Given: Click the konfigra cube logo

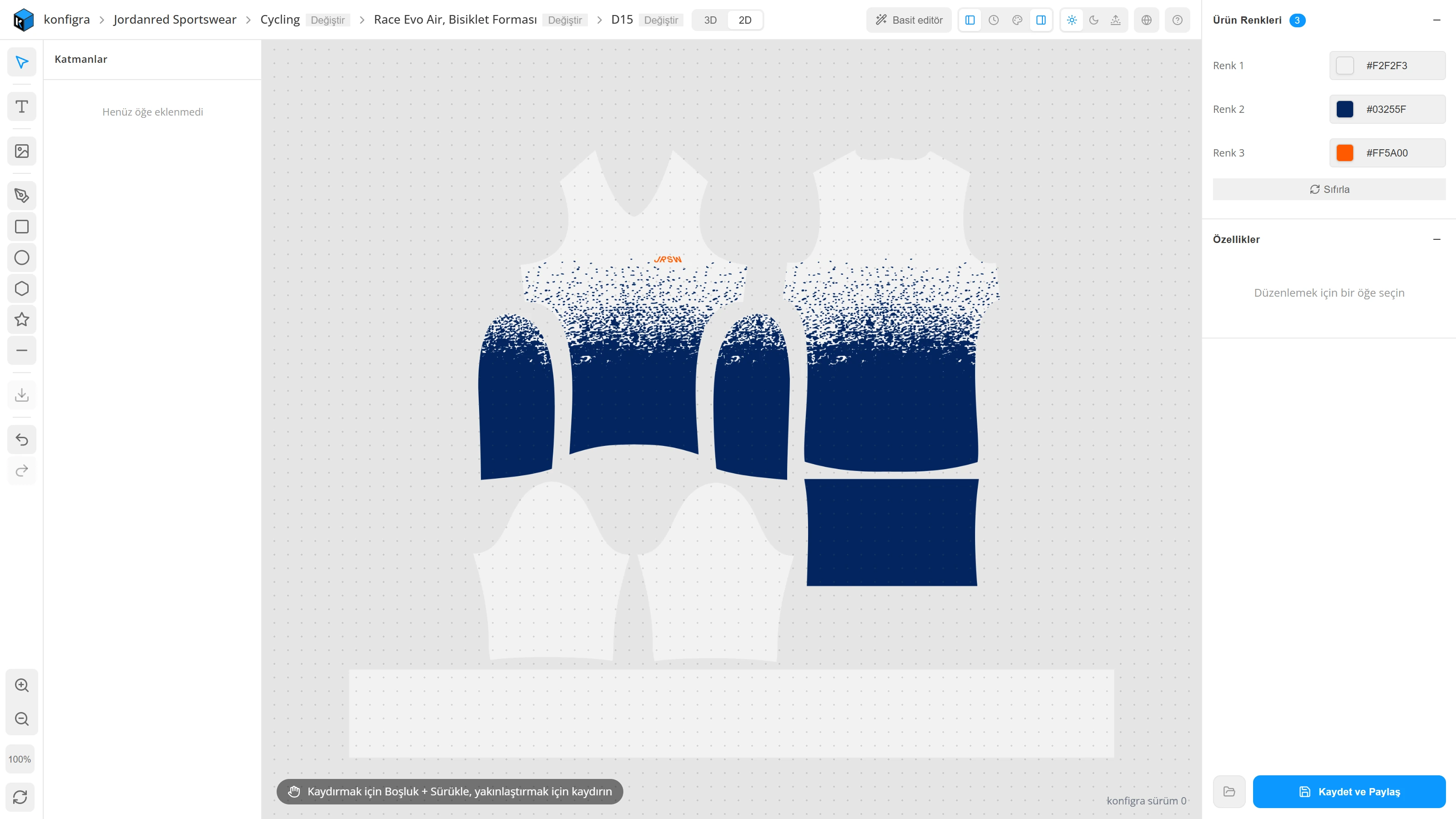Looking at the screenshot, I should (x=23, y=20).
